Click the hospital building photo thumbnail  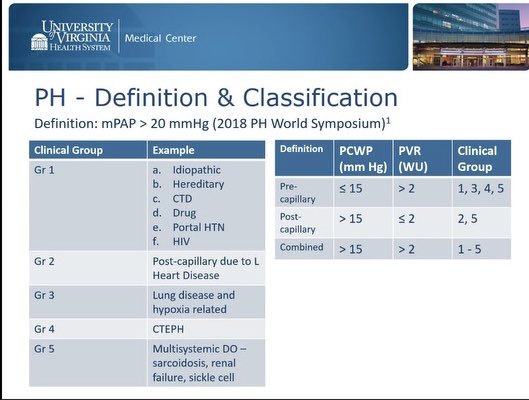tap(471, 37)
